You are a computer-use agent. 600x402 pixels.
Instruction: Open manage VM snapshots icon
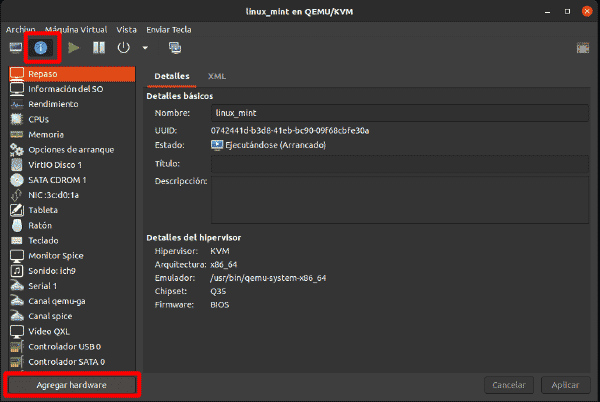coord(175,48)
